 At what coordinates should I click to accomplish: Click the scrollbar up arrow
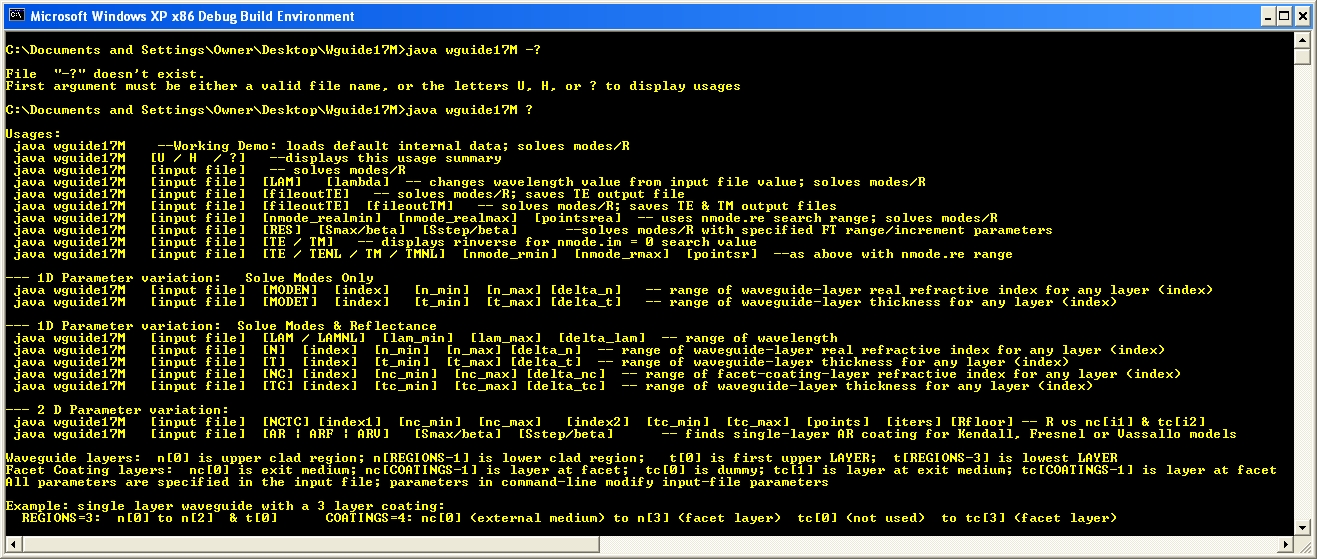1302,39
